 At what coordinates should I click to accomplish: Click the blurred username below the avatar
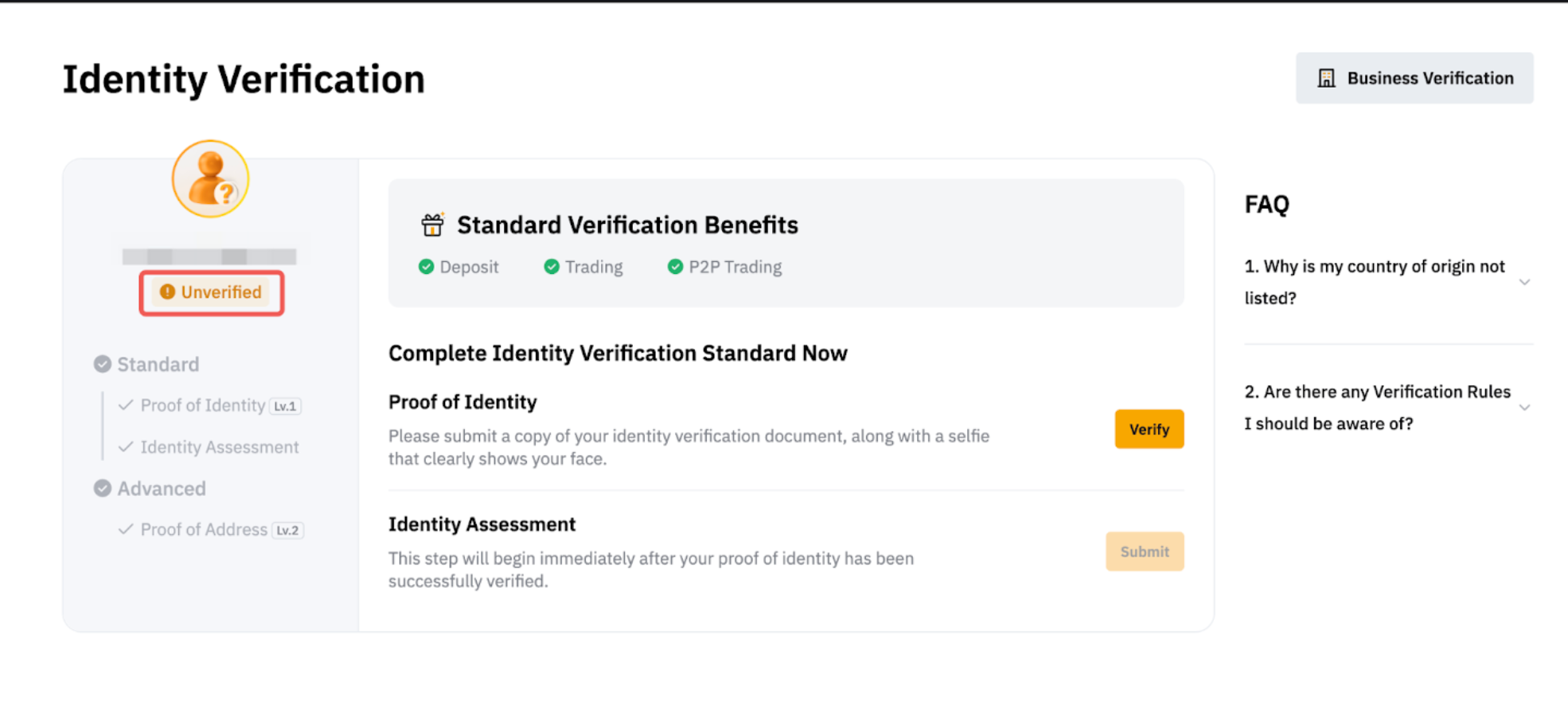click(209, 256)
